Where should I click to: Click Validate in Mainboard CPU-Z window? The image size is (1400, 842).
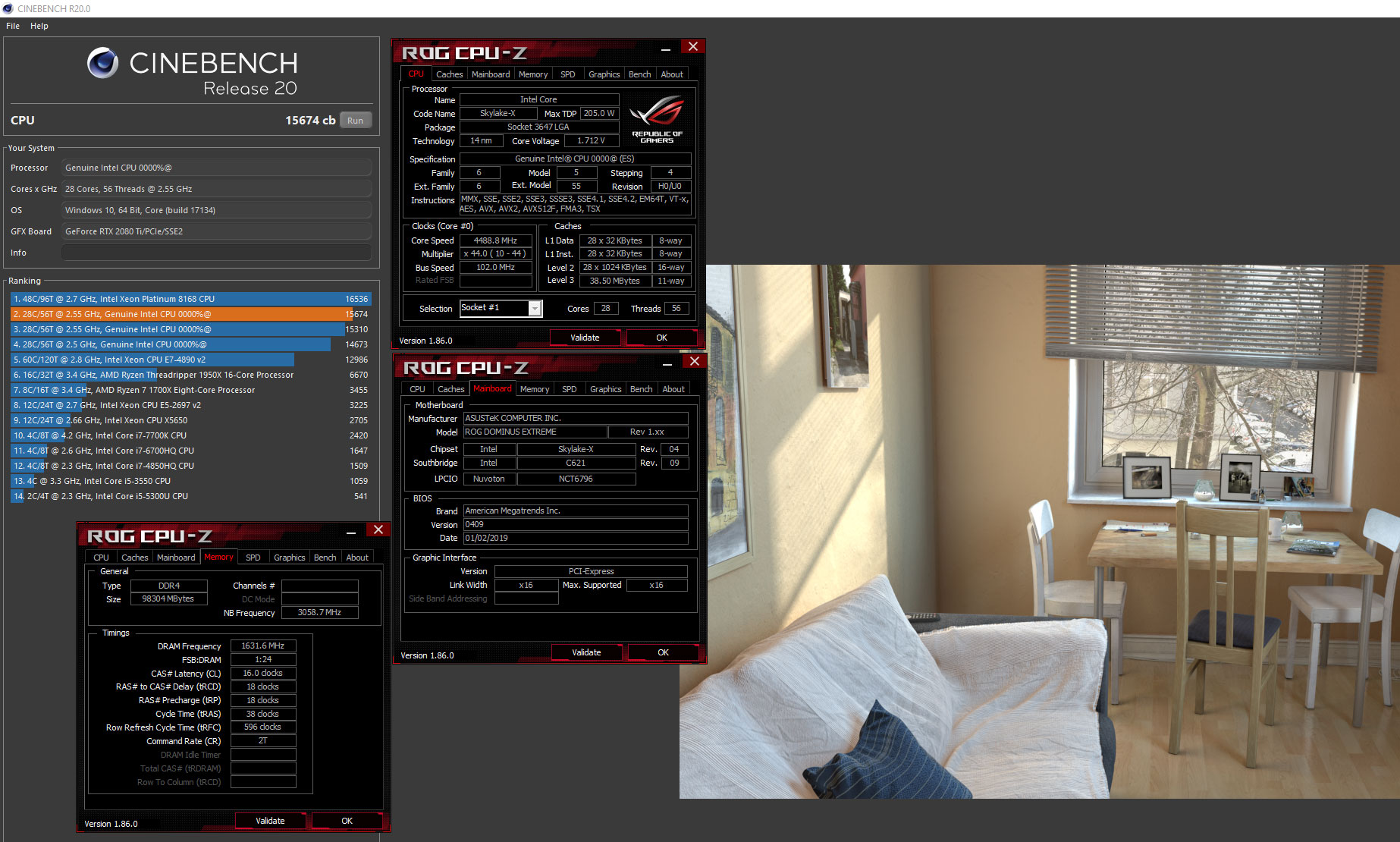click(x=586, y=652)
